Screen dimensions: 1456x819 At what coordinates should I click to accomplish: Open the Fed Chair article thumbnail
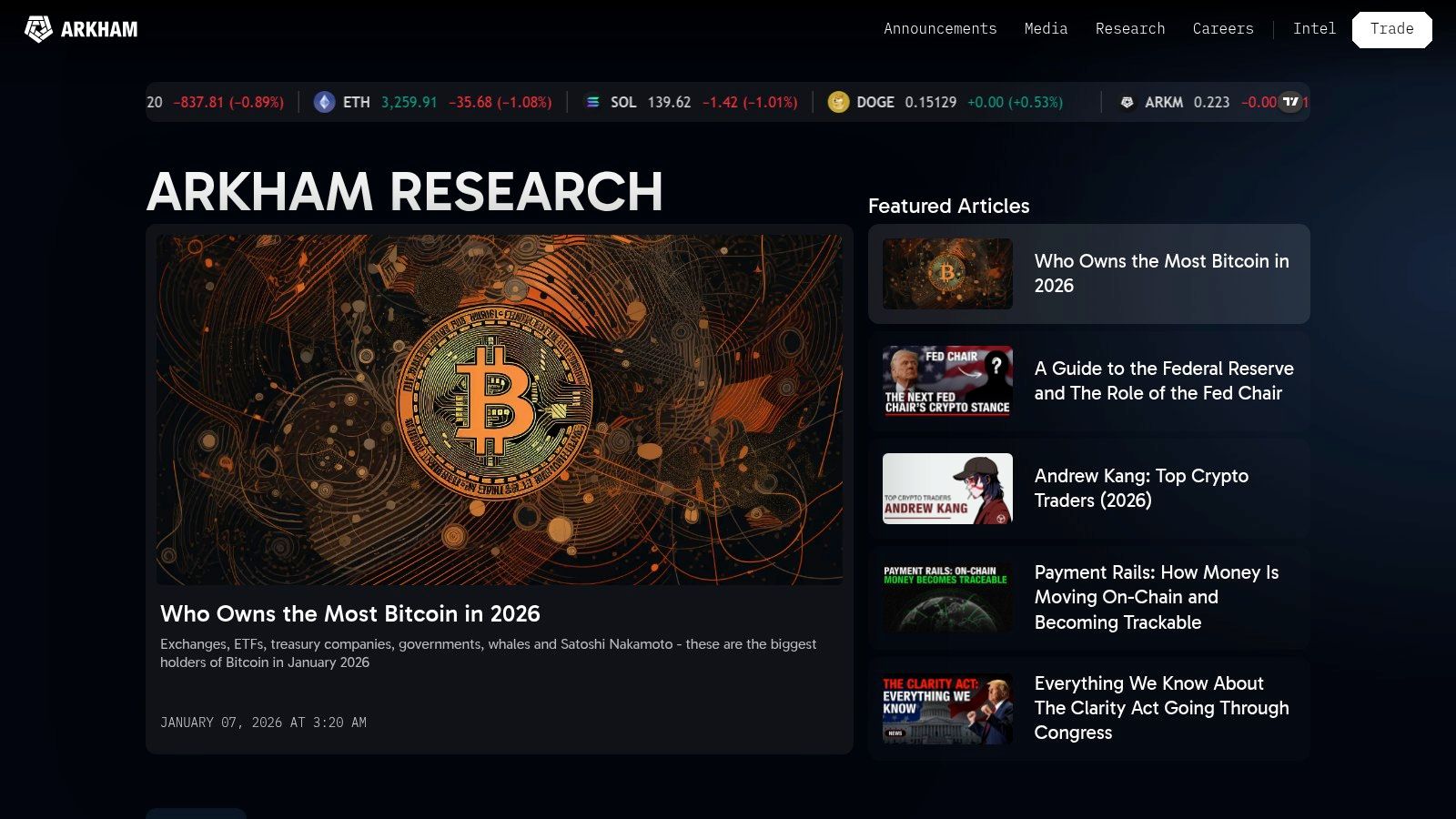(x=947, y=381)
